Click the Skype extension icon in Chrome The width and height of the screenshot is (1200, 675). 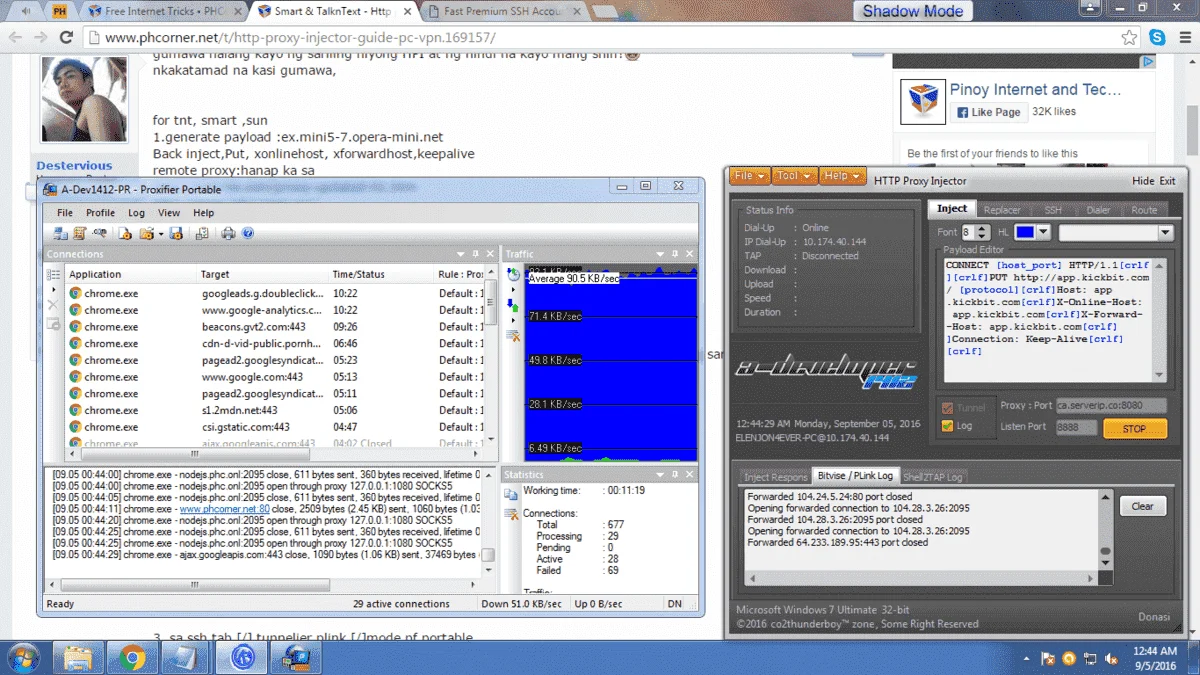pyautogui.click(x=1157, y=37)
